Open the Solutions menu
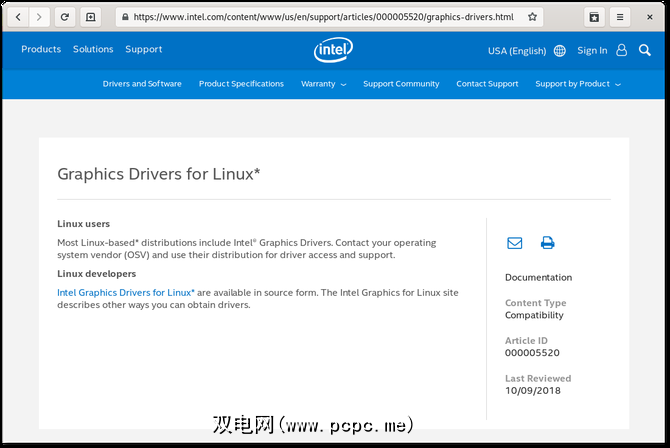This screenshot has height=448, width=670. 93,49
